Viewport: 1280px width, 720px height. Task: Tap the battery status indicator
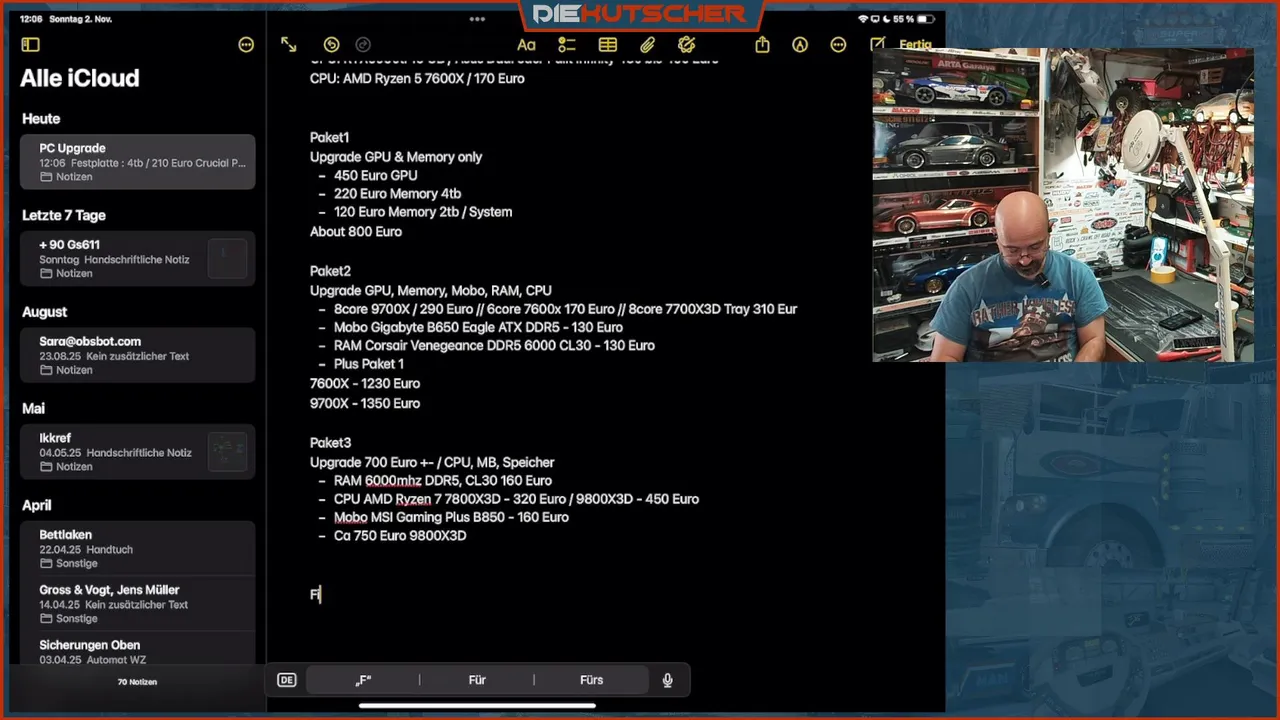tap(926, 19)
